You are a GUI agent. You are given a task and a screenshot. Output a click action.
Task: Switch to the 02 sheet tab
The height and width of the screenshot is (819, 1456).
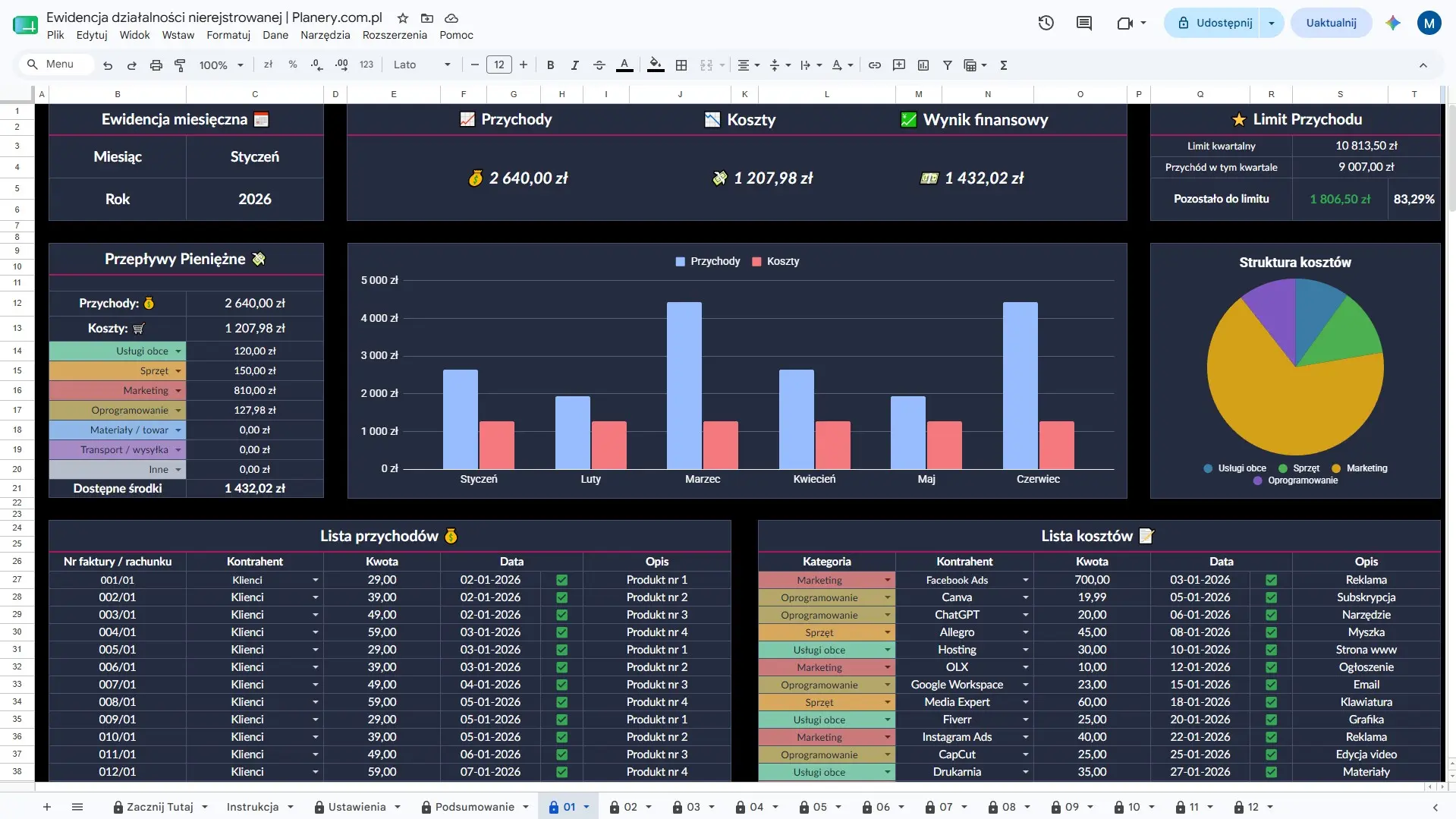[x=631, y=807]
